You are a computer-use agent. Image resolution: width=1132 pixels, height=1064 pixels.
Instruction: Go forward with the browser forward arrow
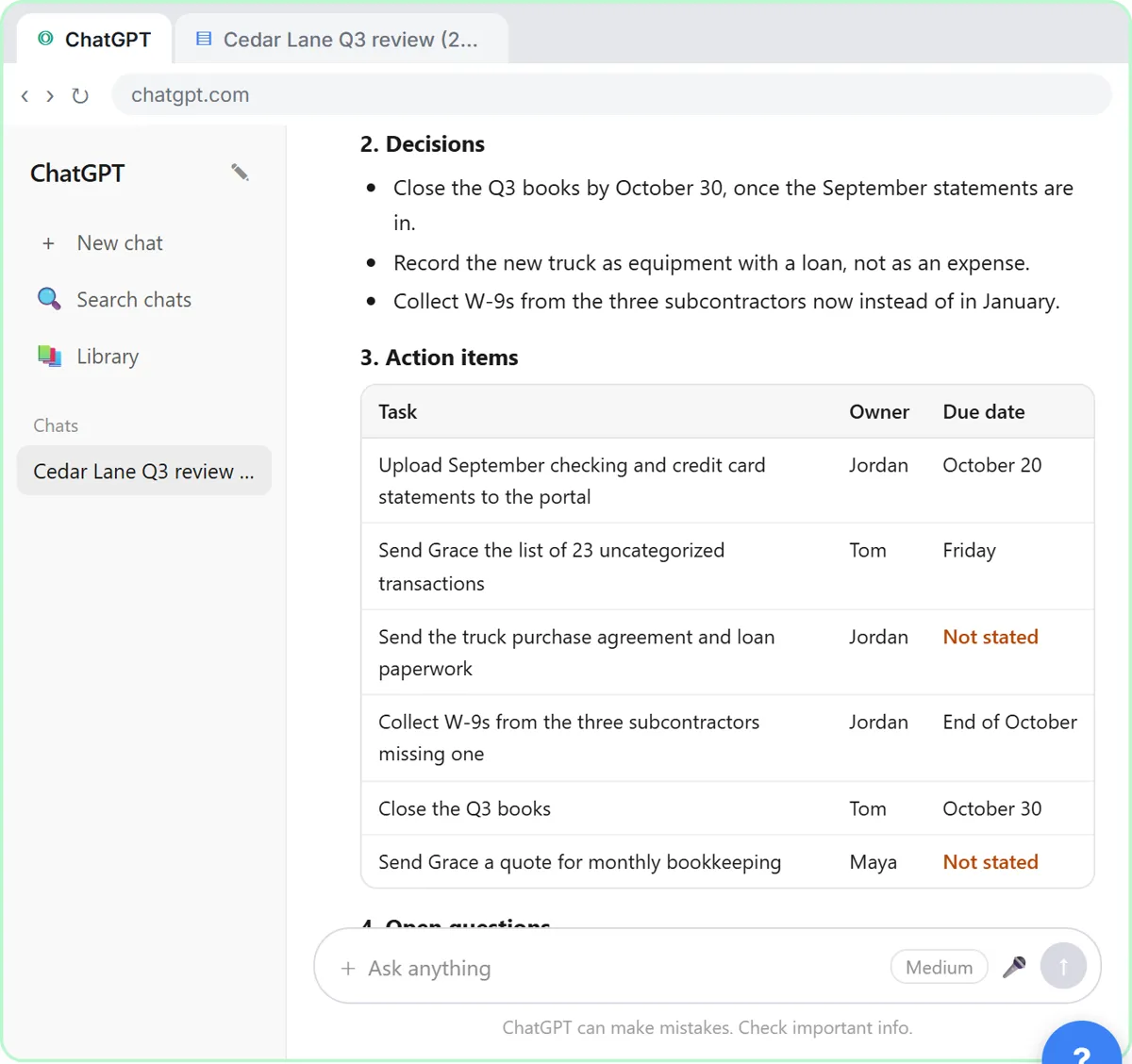tap(50, 95)
